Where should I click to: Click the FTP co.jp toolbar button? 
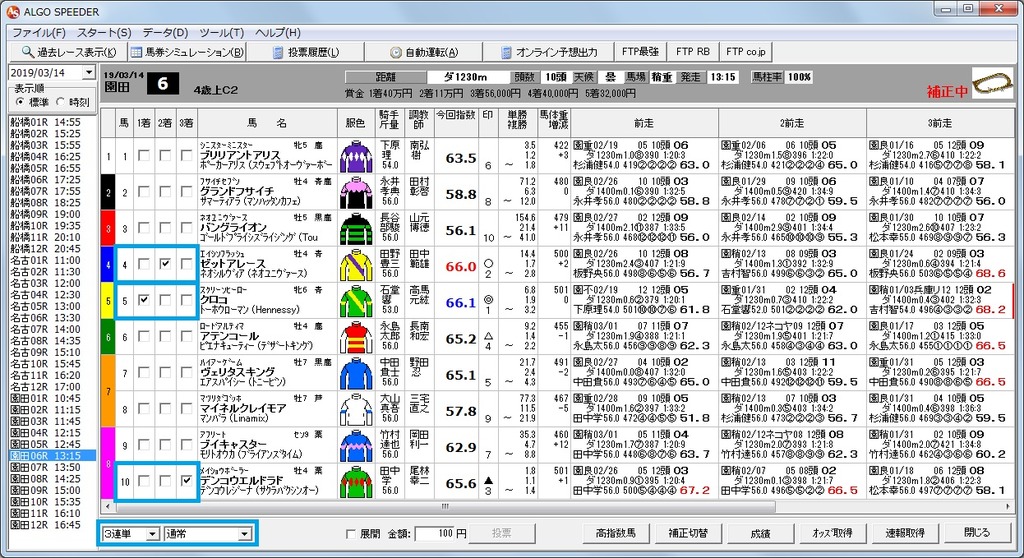point(746,51)
